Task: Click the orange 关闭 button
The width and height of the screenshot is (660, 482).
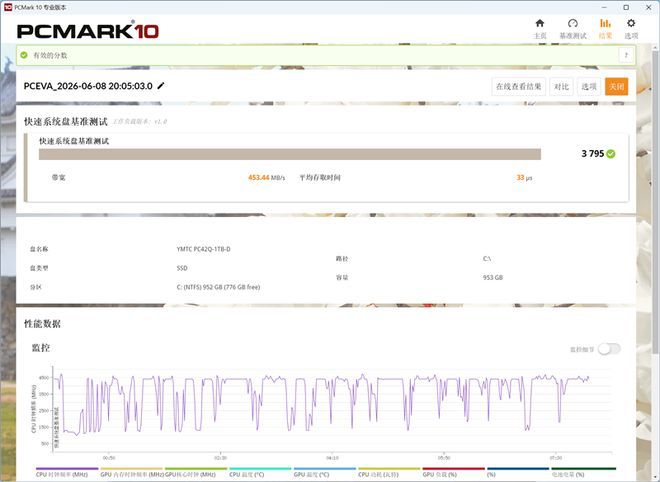Action: click(617, 87)
